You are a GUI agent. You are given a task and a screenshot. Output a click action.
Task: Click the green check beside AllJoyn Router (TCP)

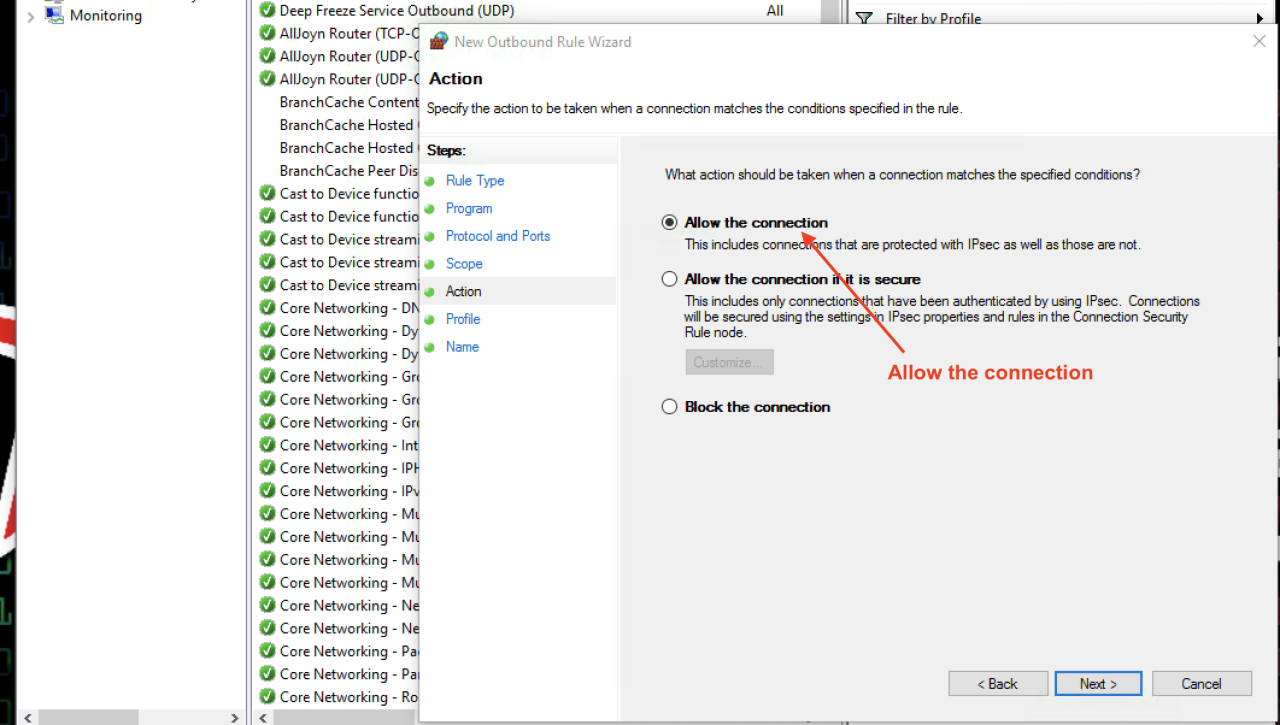pyautogui.click(x=267, y=33)
